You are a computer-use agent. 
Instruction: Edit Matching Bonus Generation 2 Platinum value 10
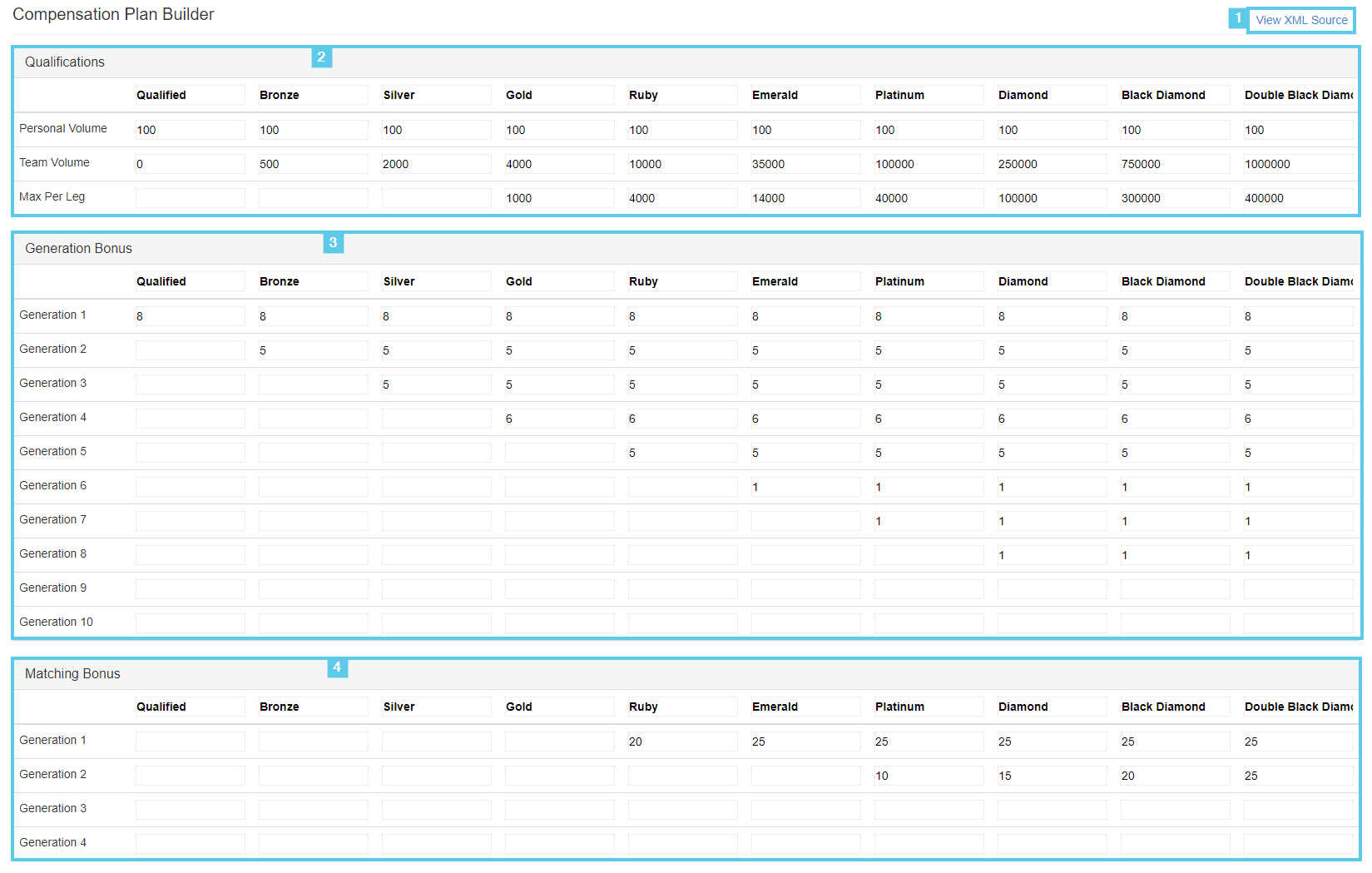(929, 776)
